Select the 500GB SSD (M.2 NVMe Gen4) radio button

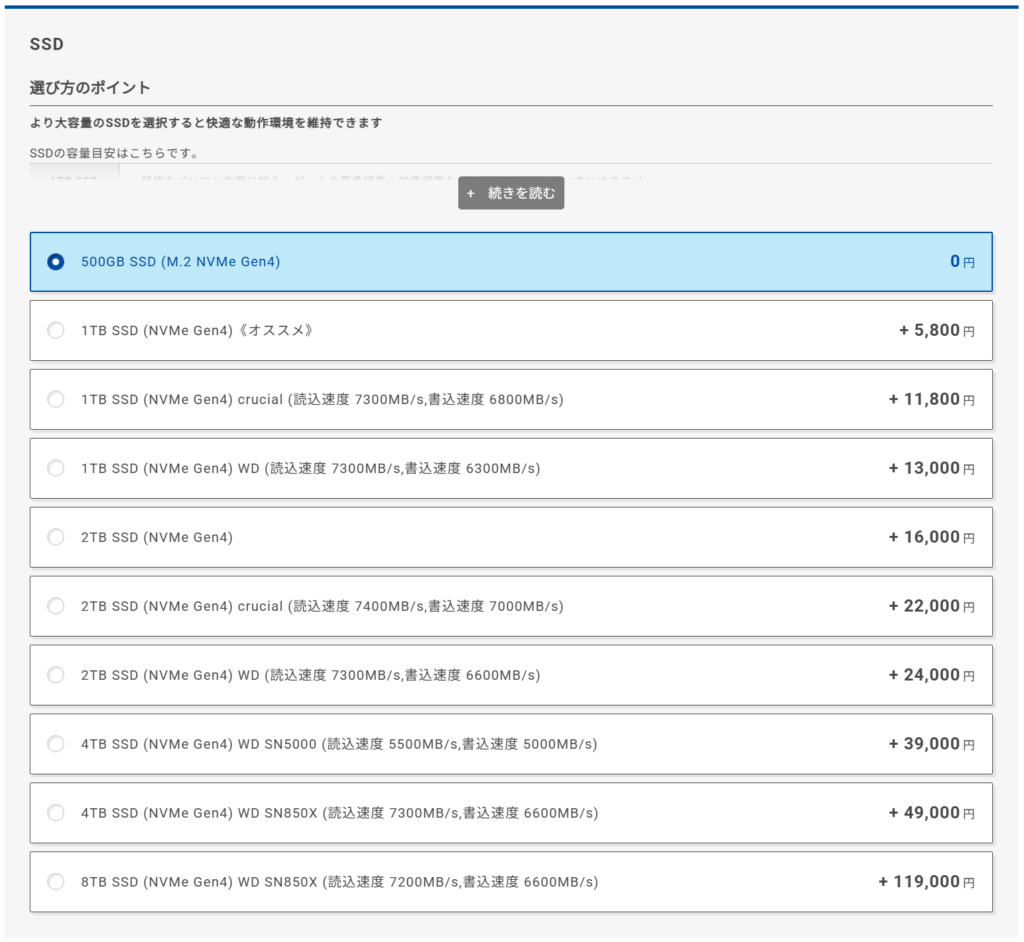(56, 262)
